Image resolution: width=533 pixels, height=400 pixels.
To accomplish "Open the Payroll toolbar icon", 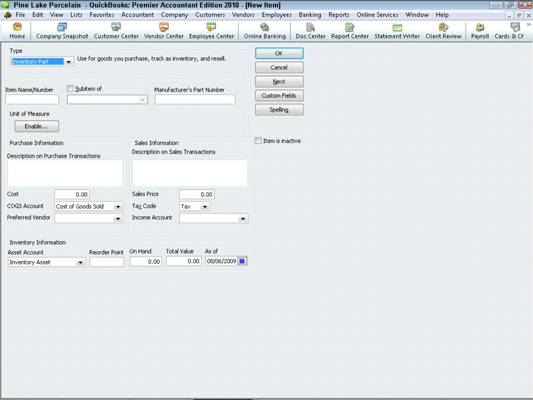I will click(x=480, y=31).
